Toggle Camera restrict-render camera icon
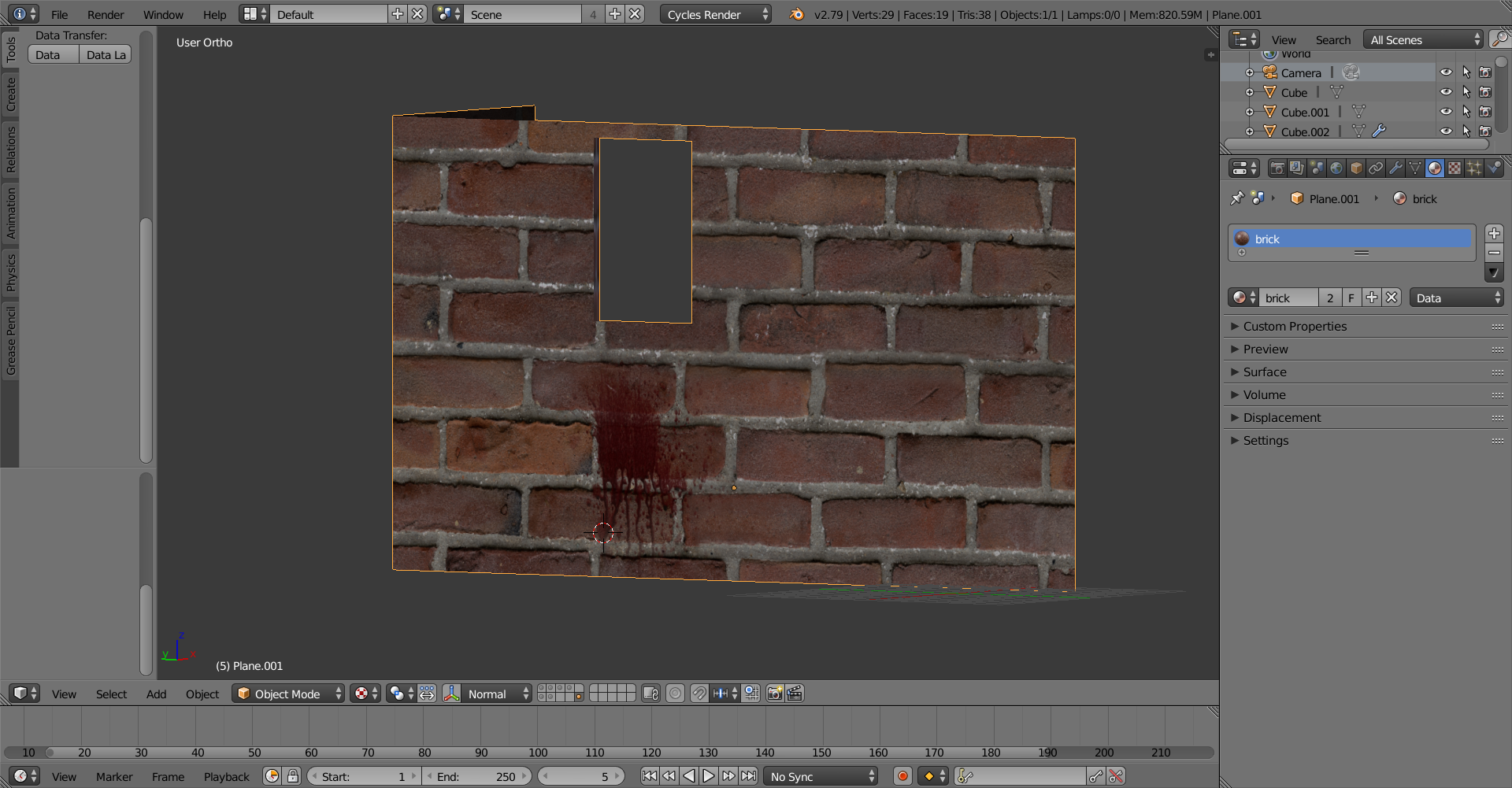 (x=1486, y=72)
